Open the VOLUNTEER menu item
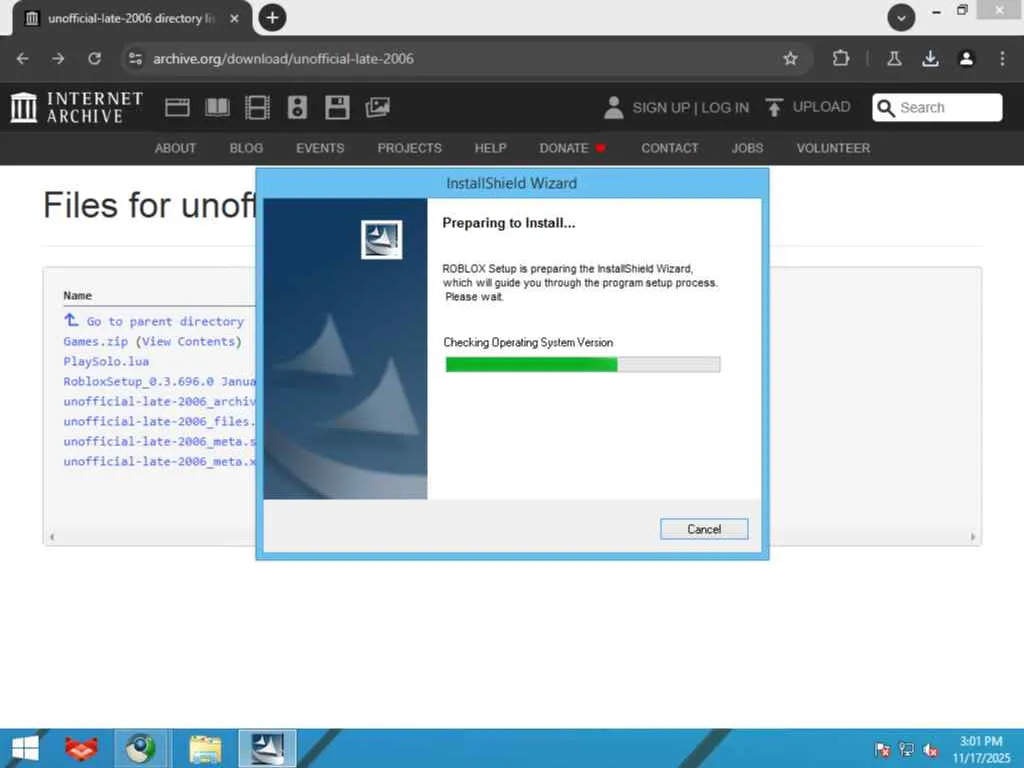This screenshot has width=1024, height=768. click(833, 148)
